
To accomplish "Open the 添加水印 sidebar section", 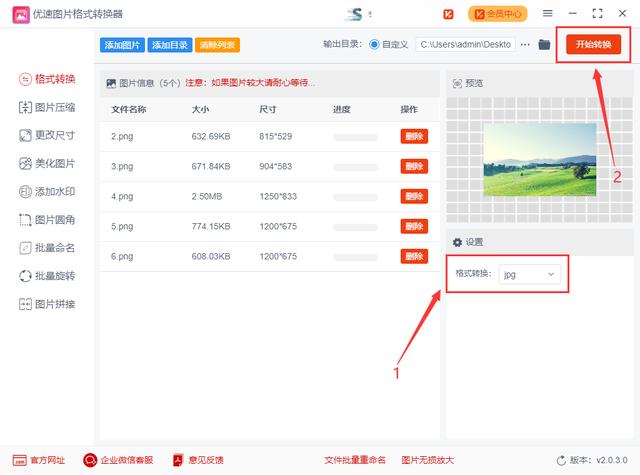I will point(47,191).
